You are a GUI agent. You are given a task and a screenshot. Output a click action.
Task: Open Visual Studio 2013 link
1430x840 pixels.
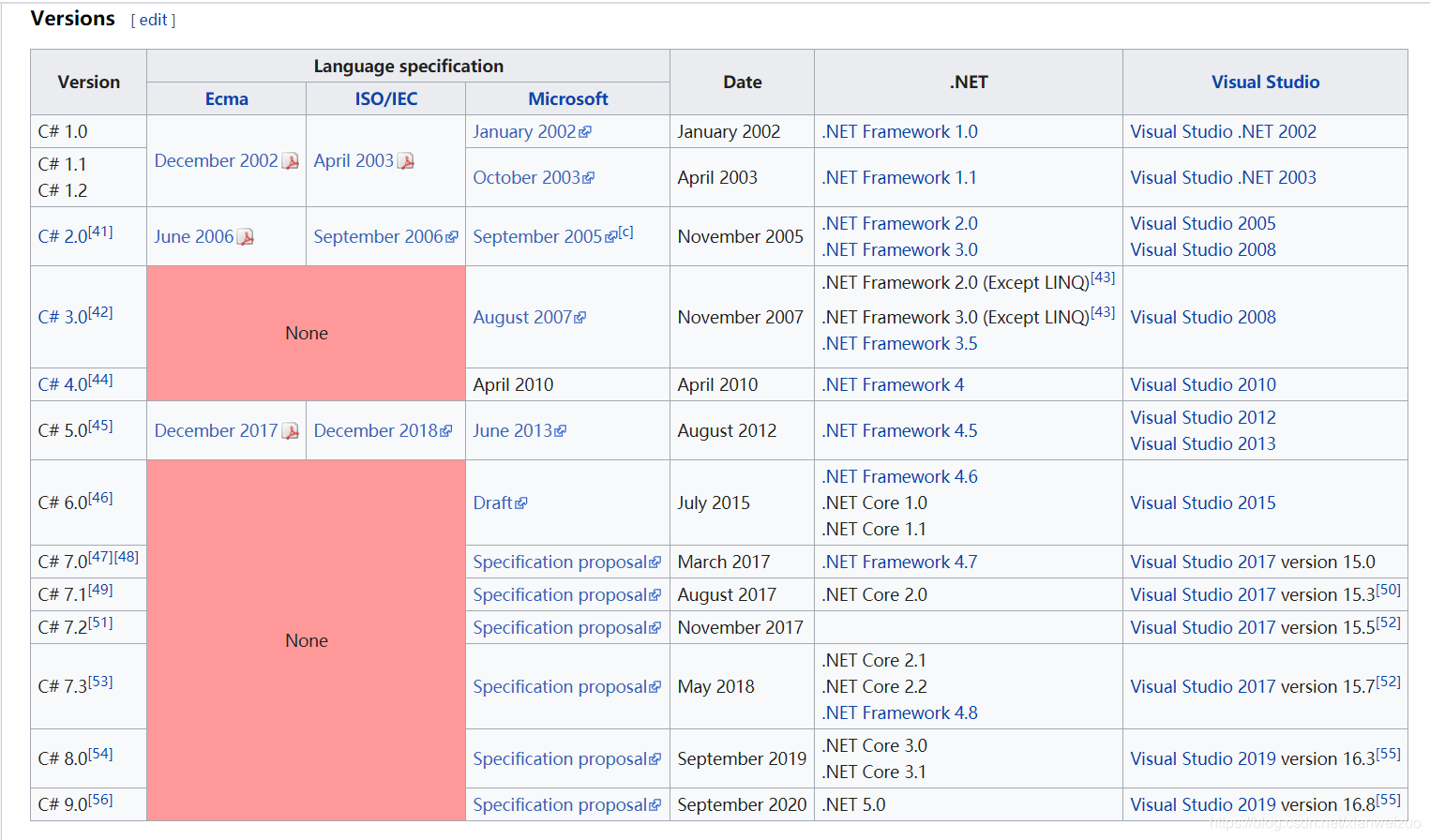(x=1203, y=443)
